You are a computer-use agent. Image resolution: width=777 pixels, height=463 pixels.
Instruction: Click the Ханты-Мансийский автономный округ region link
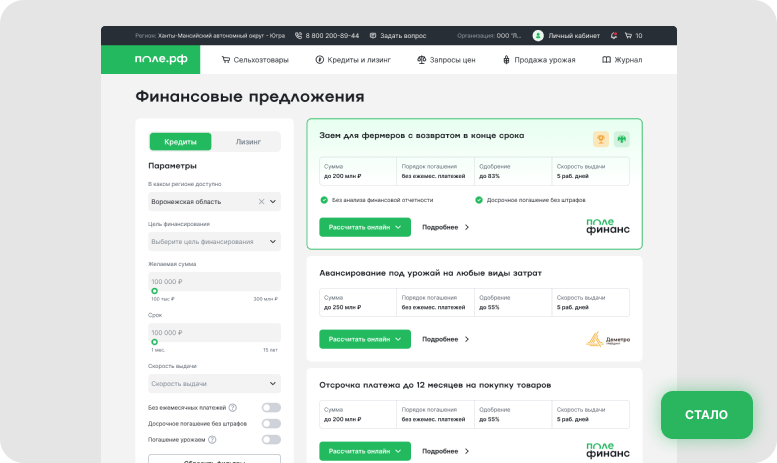[222, 36]
